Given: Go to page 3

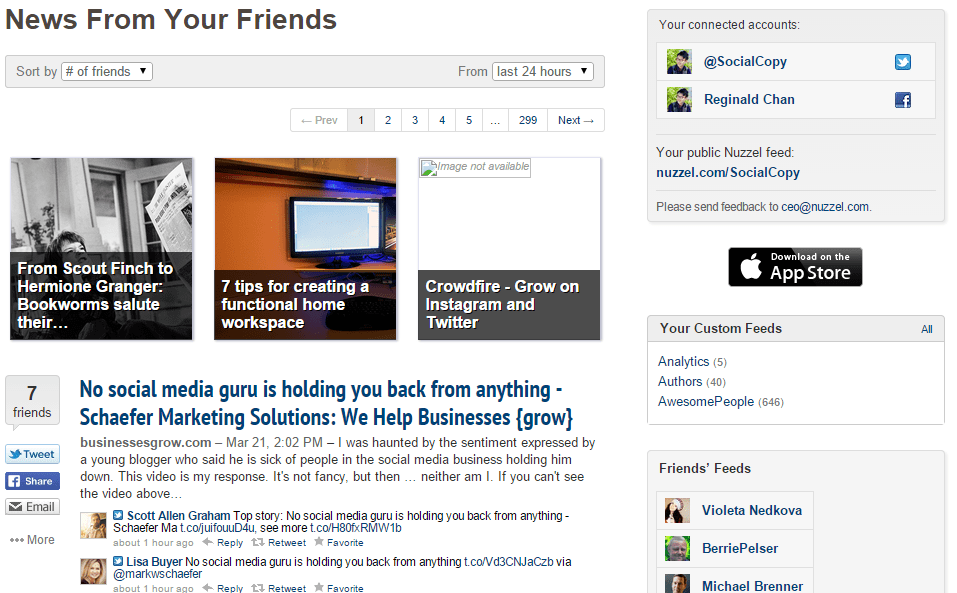Looking at the screenshot, I should click(x=415, y=120).
